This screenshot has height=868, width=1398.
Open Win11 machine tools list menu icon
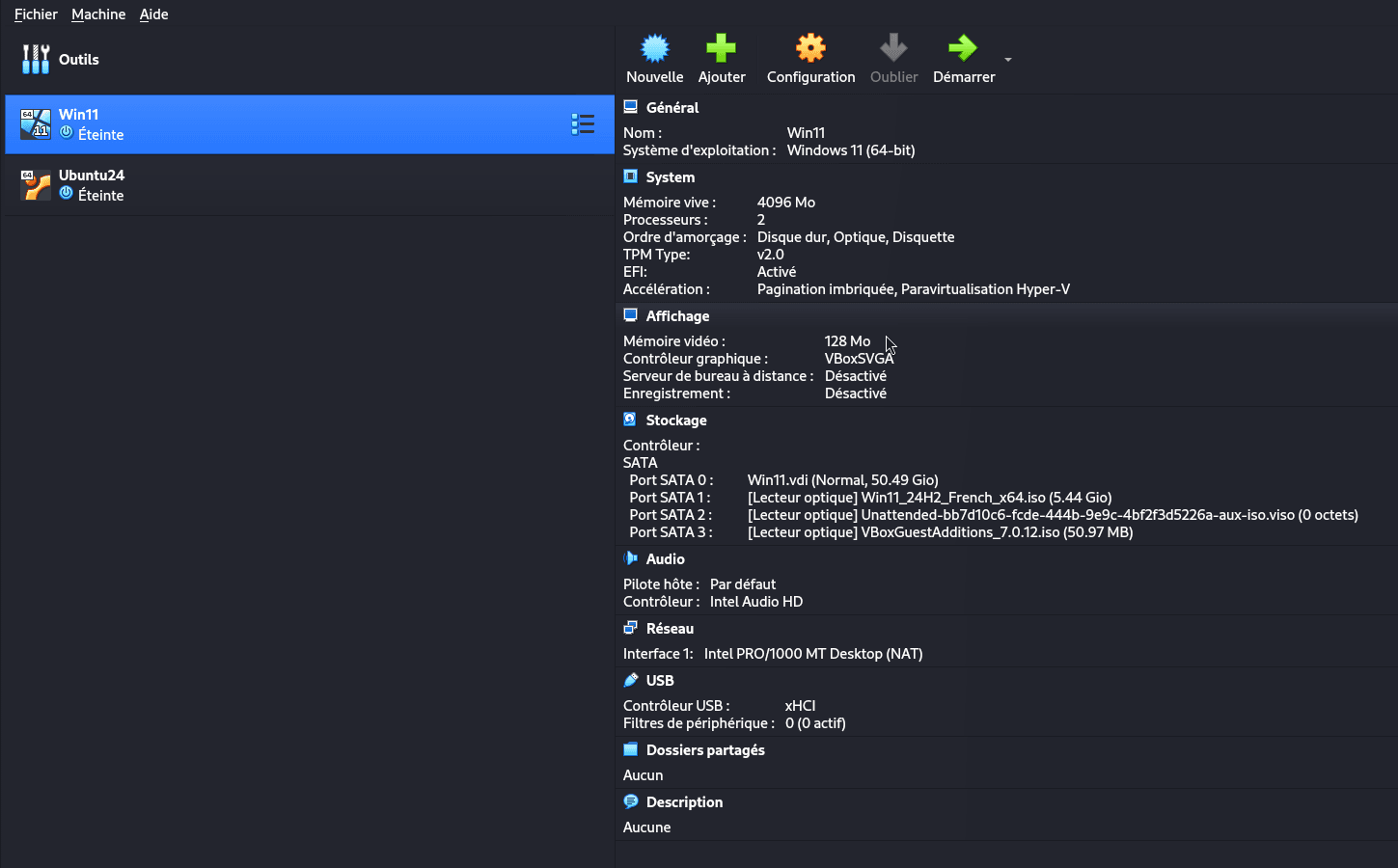[x=583, y=124]
